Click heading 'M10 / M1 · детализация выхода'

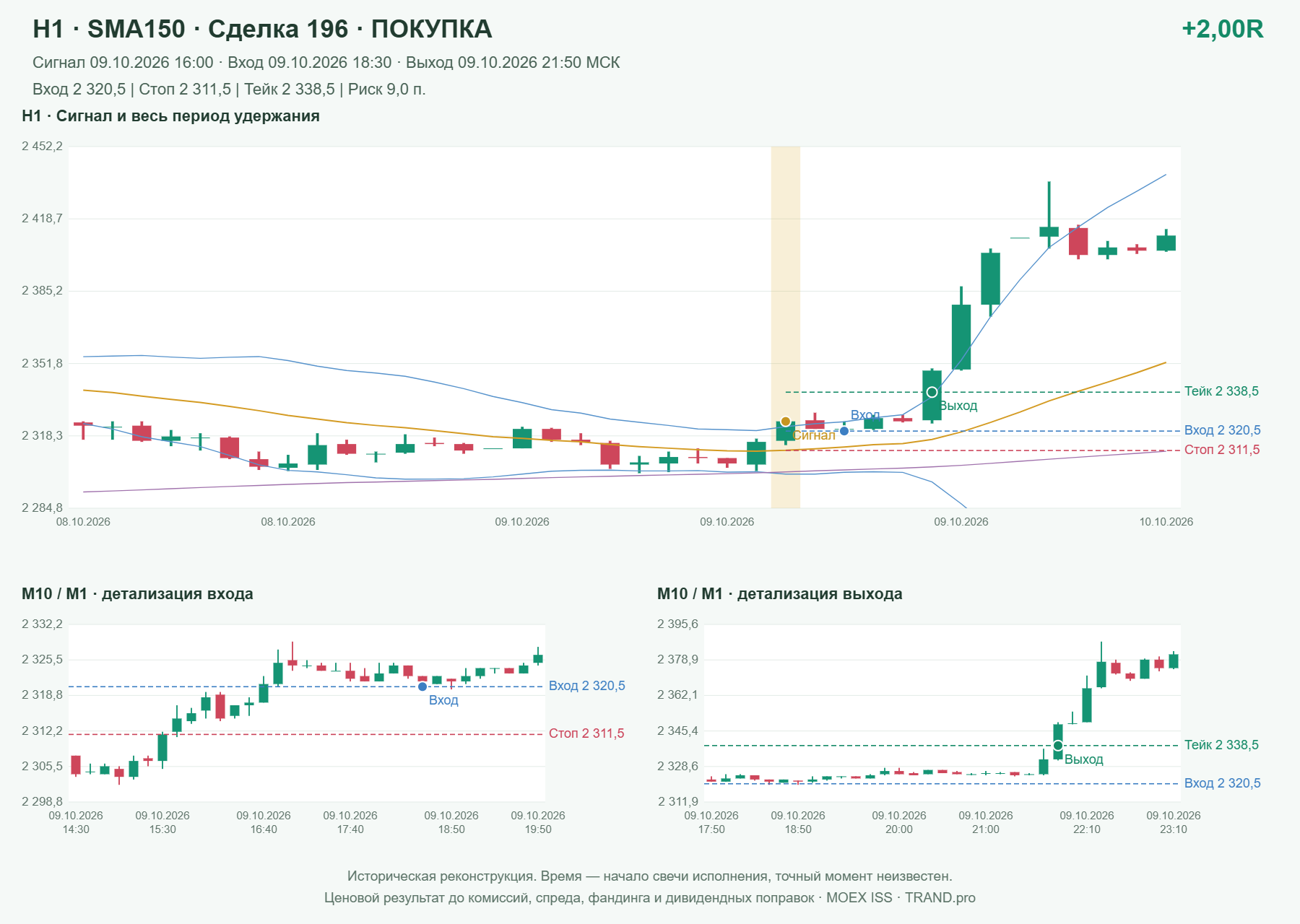[x=779, y=594]
